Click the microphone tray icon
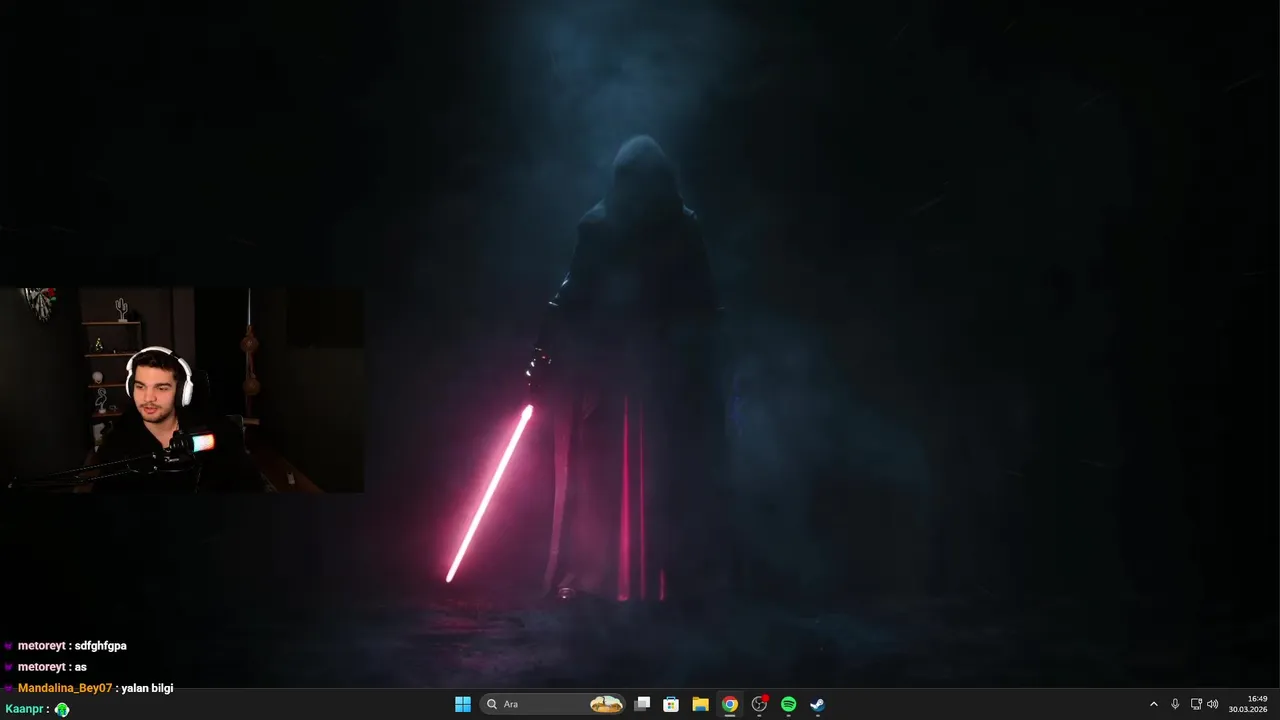Screen dimensions: 1280x720 tap(1175, 704)
